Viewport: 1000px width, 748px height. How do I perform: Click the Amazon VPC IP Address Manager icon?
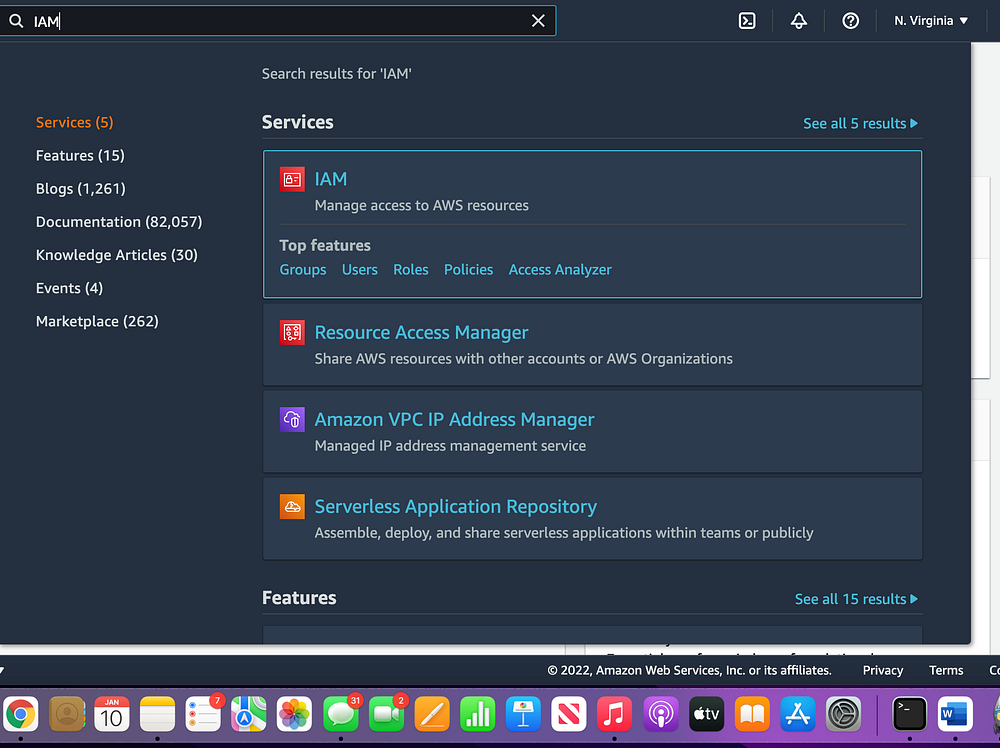point(291,419)
